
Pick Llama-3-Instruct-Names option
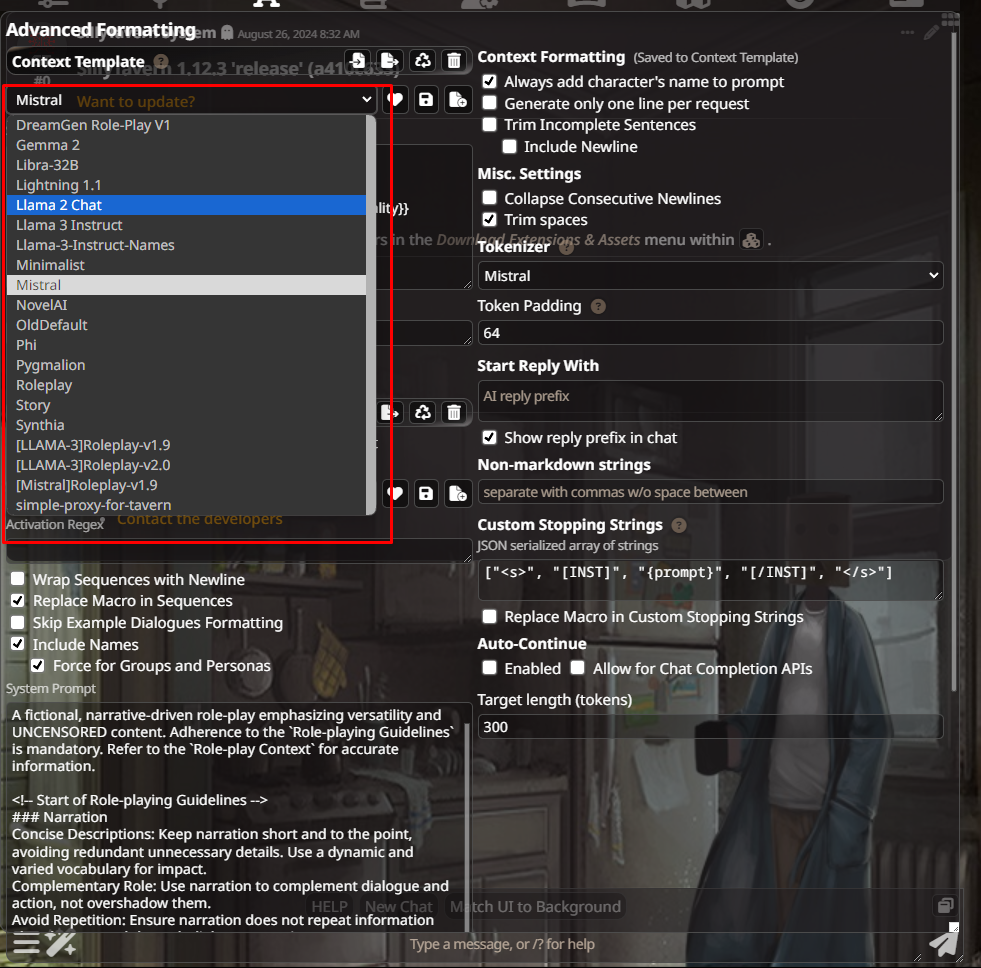point(186,245)
